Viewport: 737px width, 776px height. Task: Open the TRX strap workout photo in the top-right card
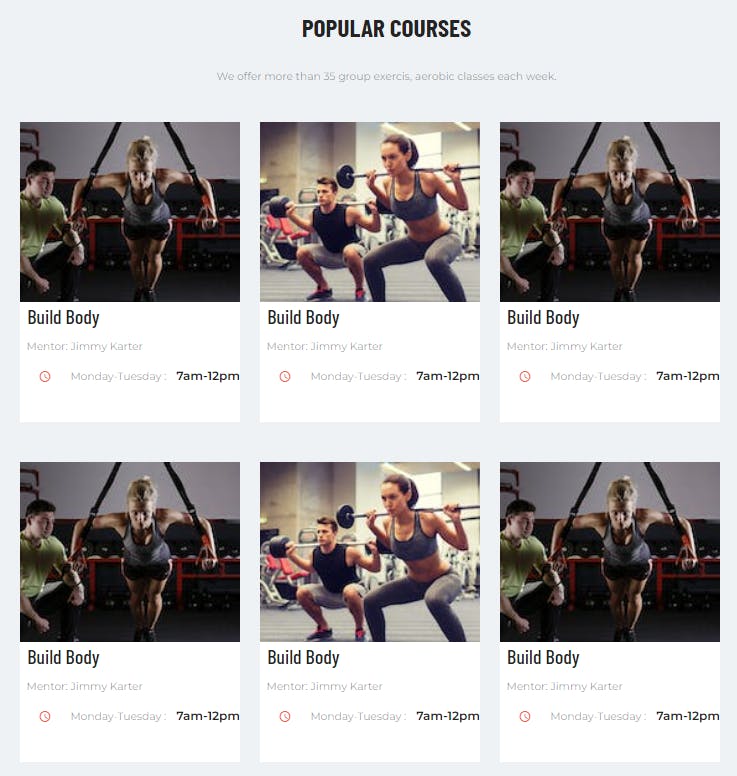tap(610, 212)
